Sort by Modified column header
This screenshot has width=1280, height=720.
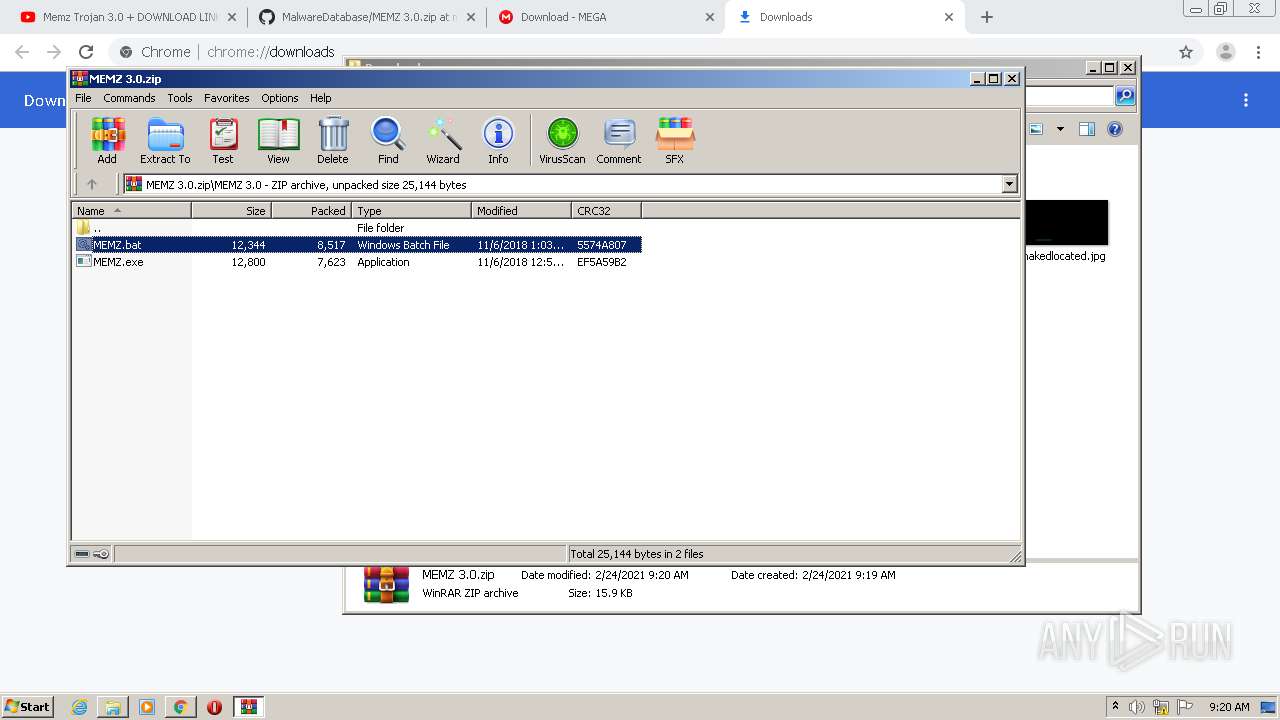click(x=521, y=210)
